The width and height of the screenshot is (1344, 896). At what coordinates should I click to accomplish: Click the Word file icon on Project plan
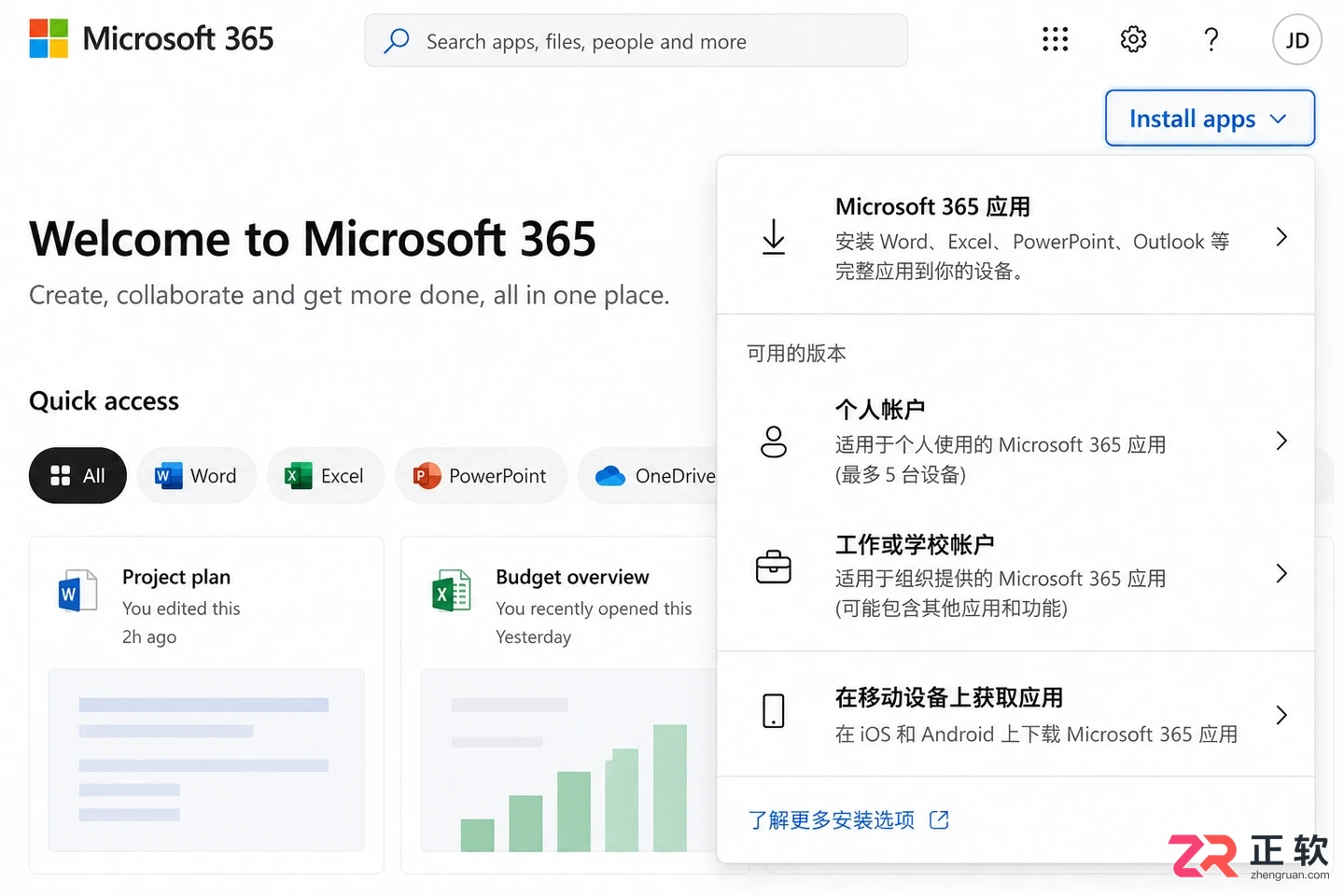coord(77,590)
